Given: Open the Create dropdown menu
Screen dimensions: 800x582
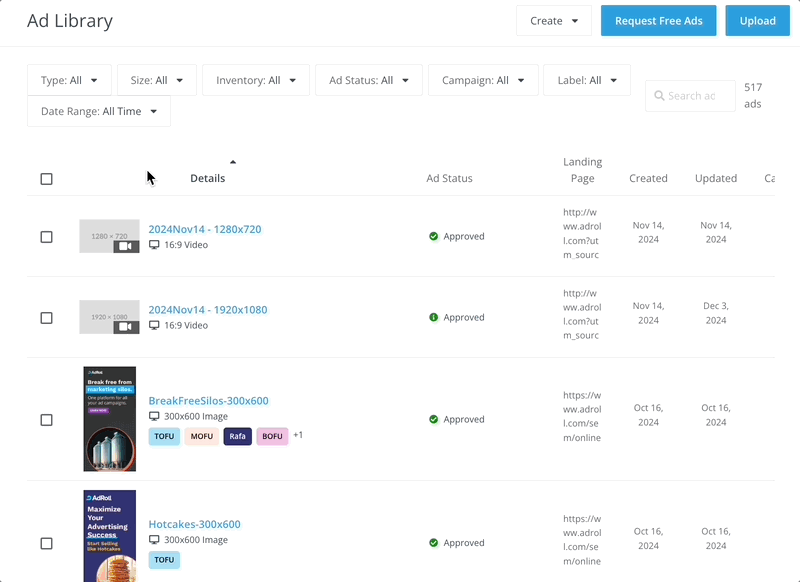Looking at the screenshot, I should (554, 21).
